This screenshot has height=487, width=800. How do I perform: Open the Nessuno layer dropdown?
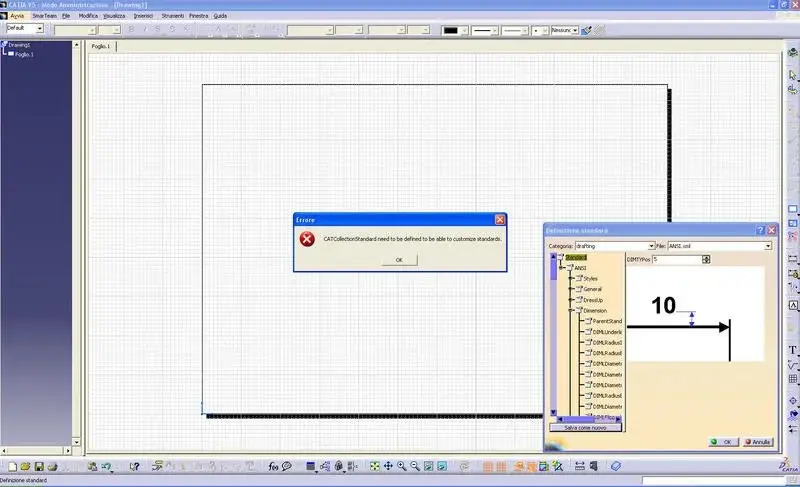click(x=575, y=31)
